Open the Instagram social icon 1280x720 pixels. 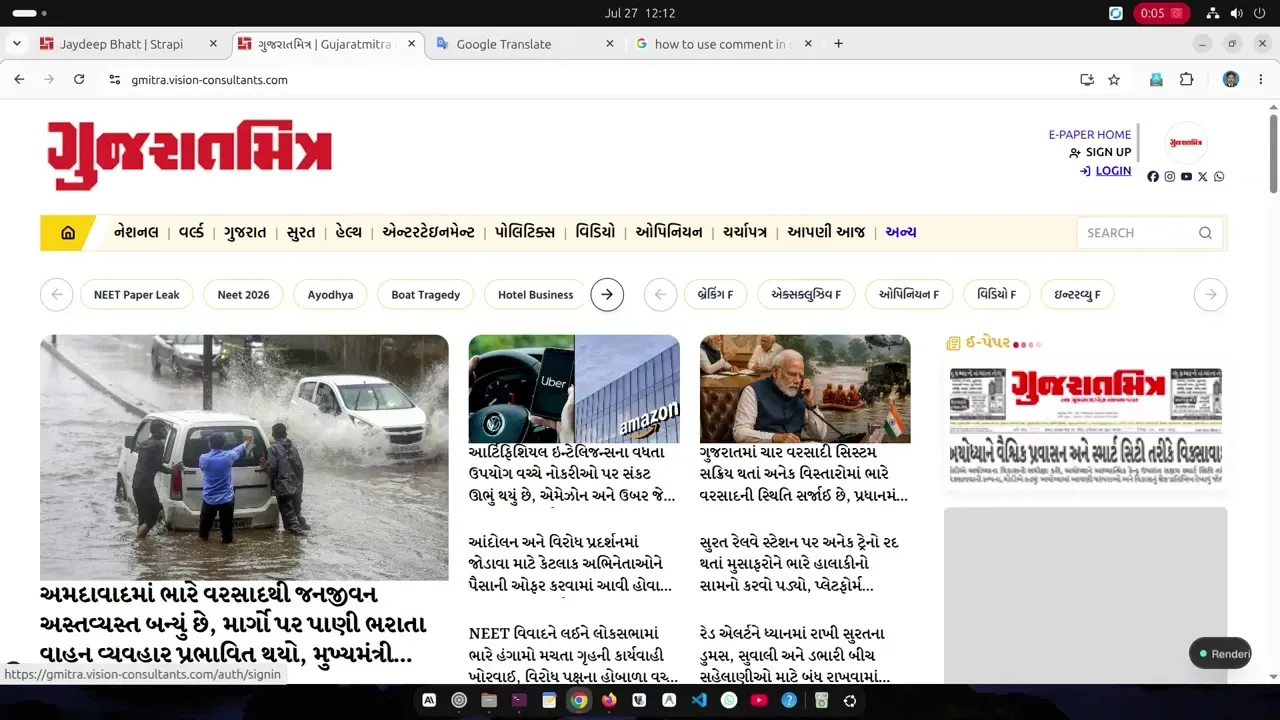1170,177
